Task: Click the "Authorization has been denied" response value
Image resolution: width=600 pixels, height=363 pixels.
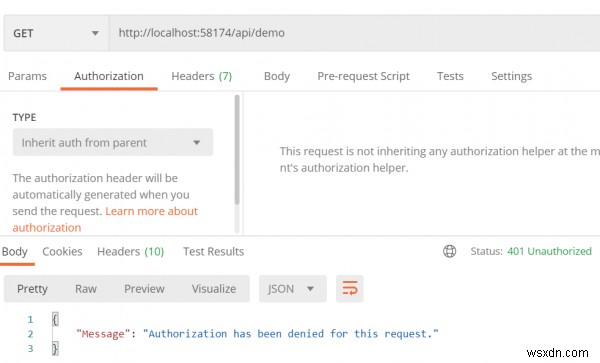Action: (291, 334)
